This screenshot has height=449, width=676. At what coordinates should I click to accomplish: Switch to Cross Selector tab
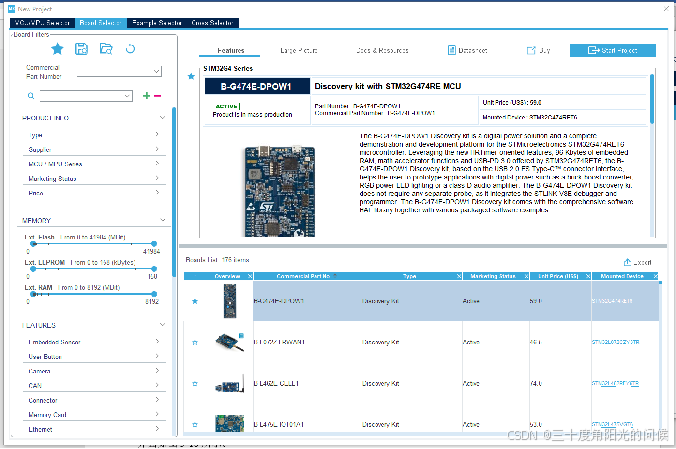pos(212,23)
